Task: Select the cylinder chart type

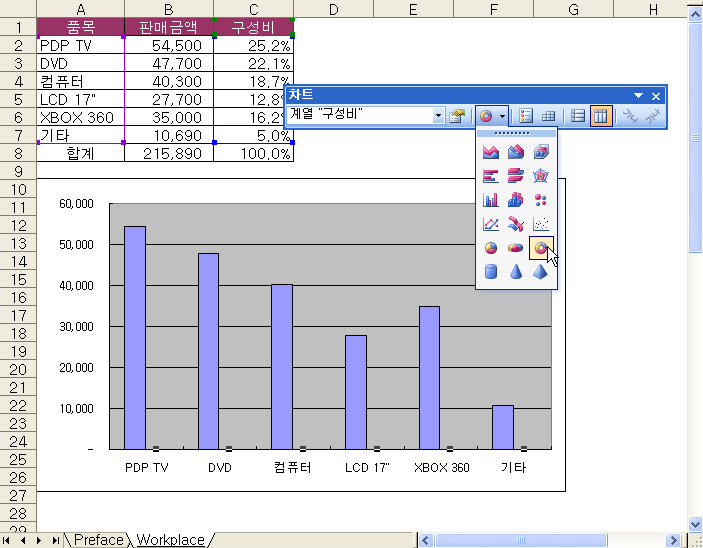Action: (491, 271)
